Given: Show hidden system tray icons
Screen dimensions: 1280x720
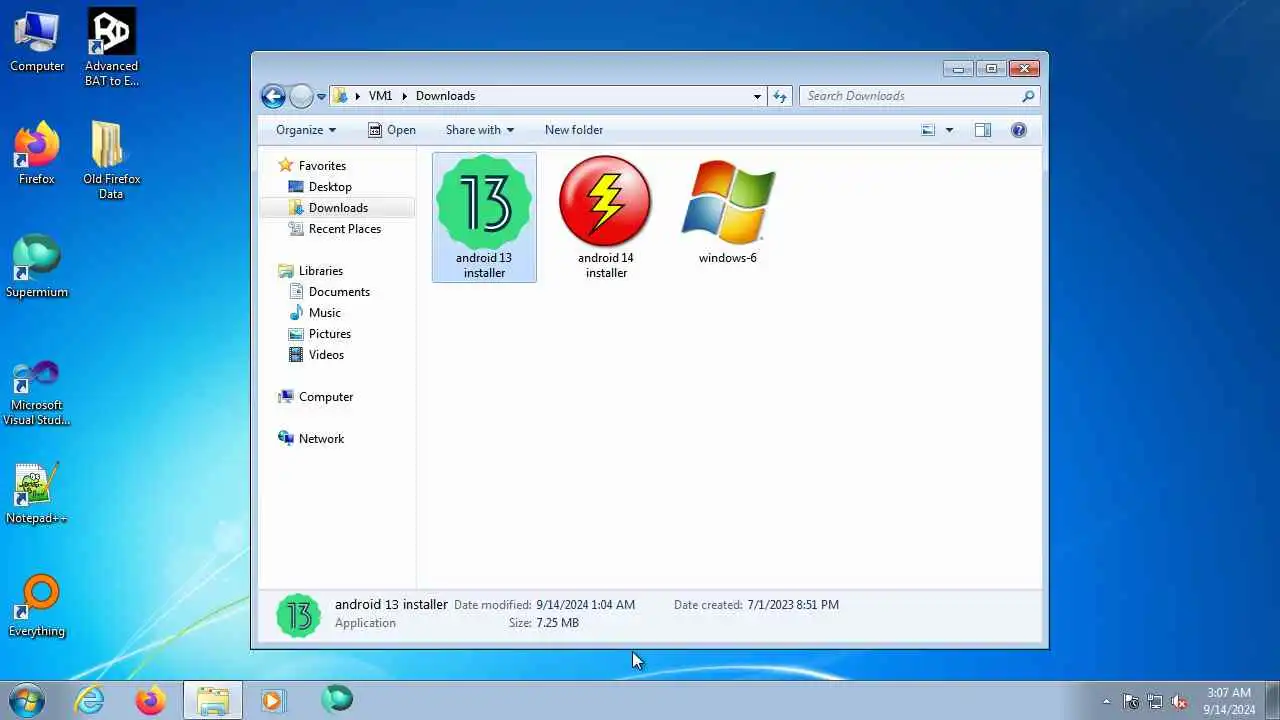Looking at the screenshot, I should pos(1106,701).
